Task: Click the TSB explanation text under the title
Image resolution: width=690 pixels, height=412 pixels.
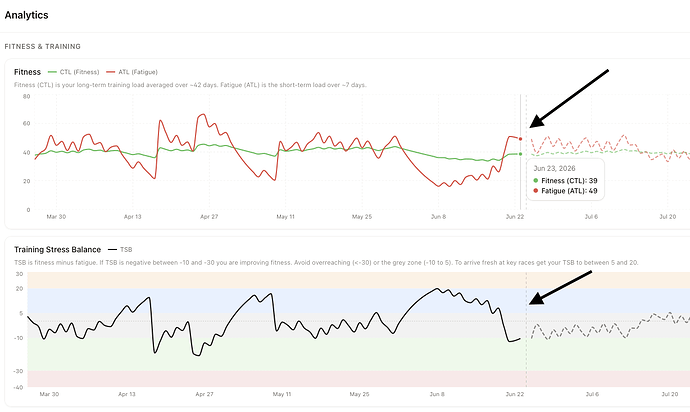Action: point(326,262)
